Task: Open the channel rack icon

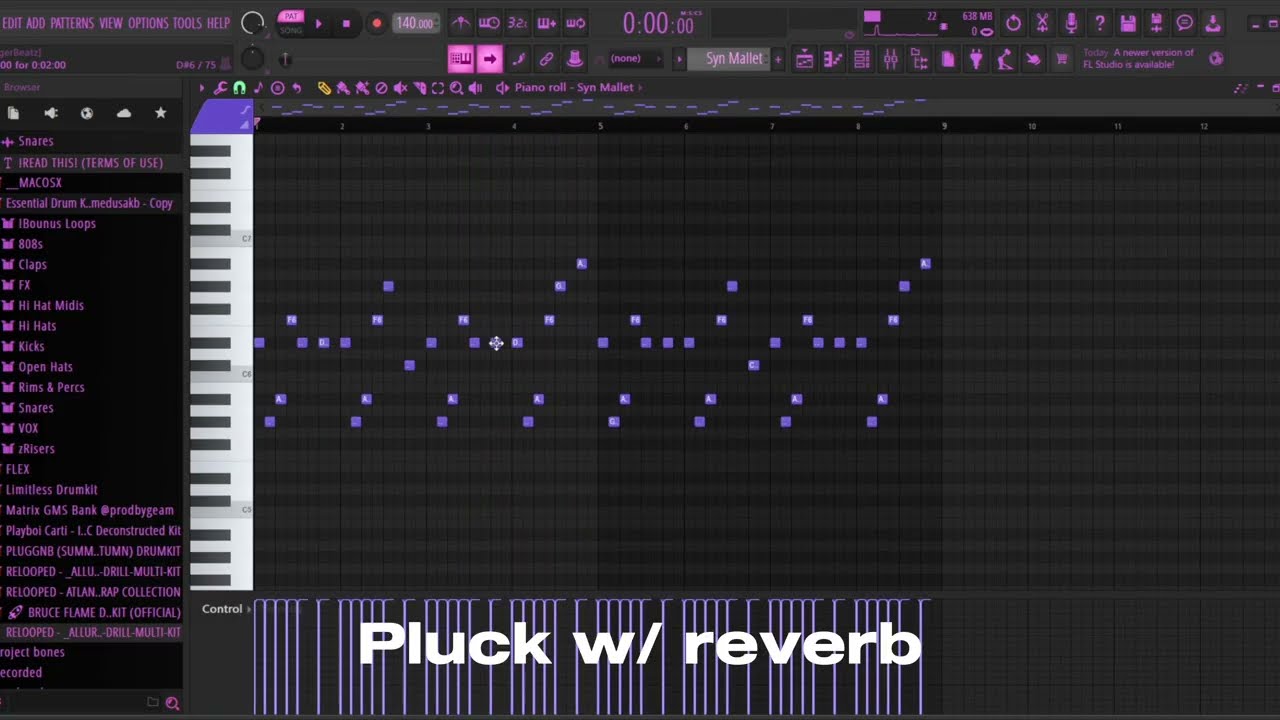Action: [x=861, y=60]
